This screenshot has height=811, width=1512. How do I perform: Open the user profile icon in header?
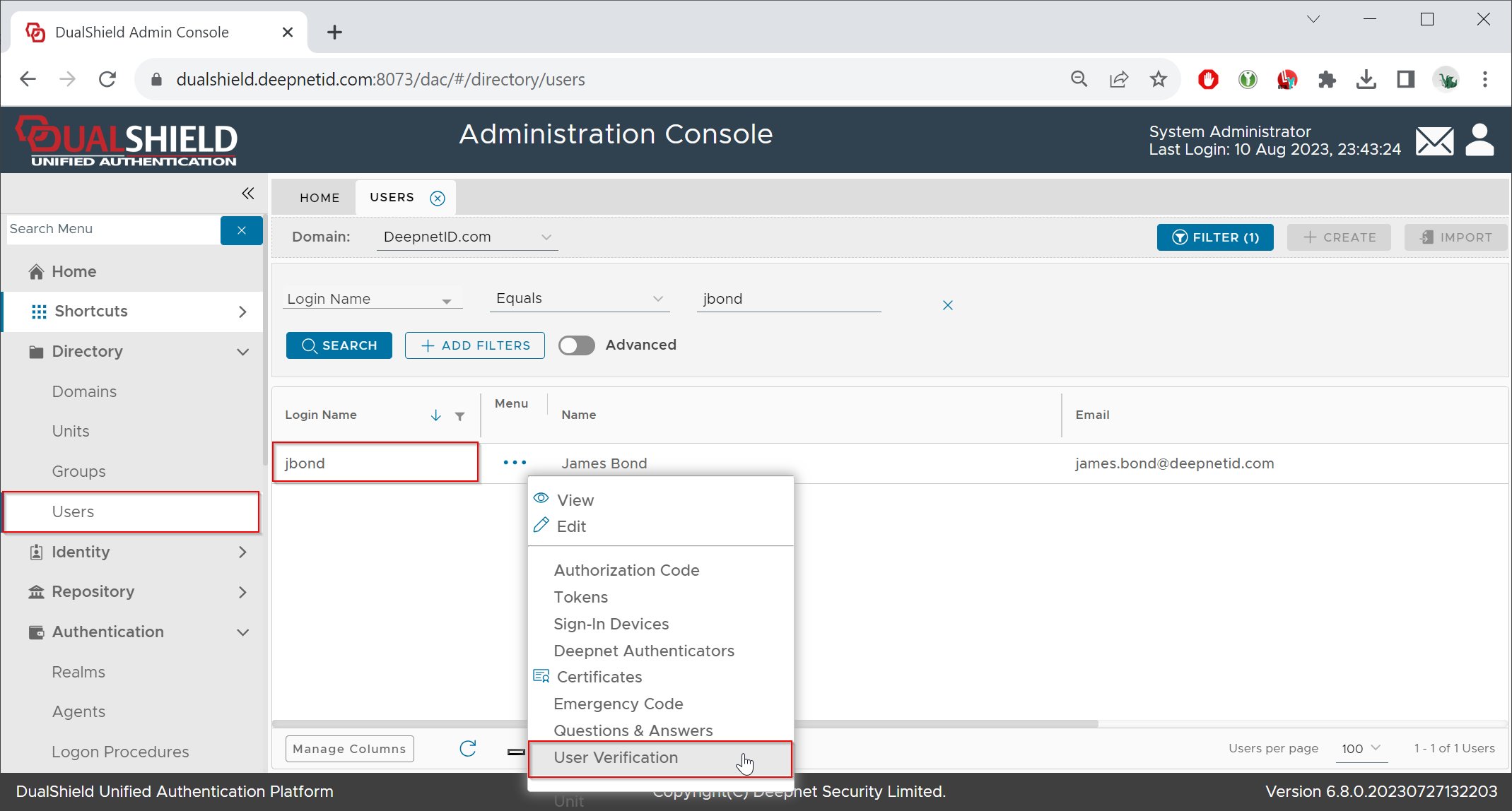(x=1479, y=140)
